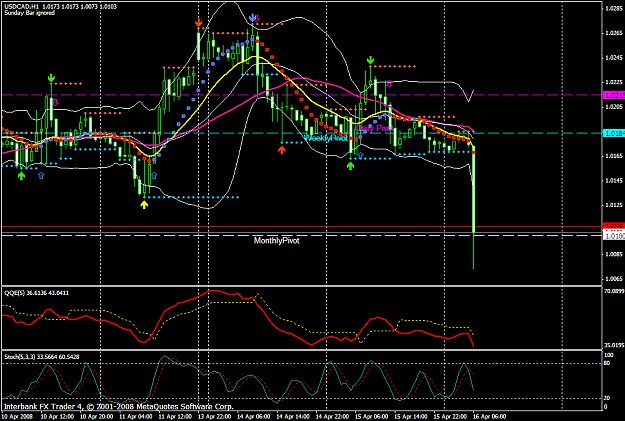Click the 1.0125 price axis label

(x=614, y=205)
